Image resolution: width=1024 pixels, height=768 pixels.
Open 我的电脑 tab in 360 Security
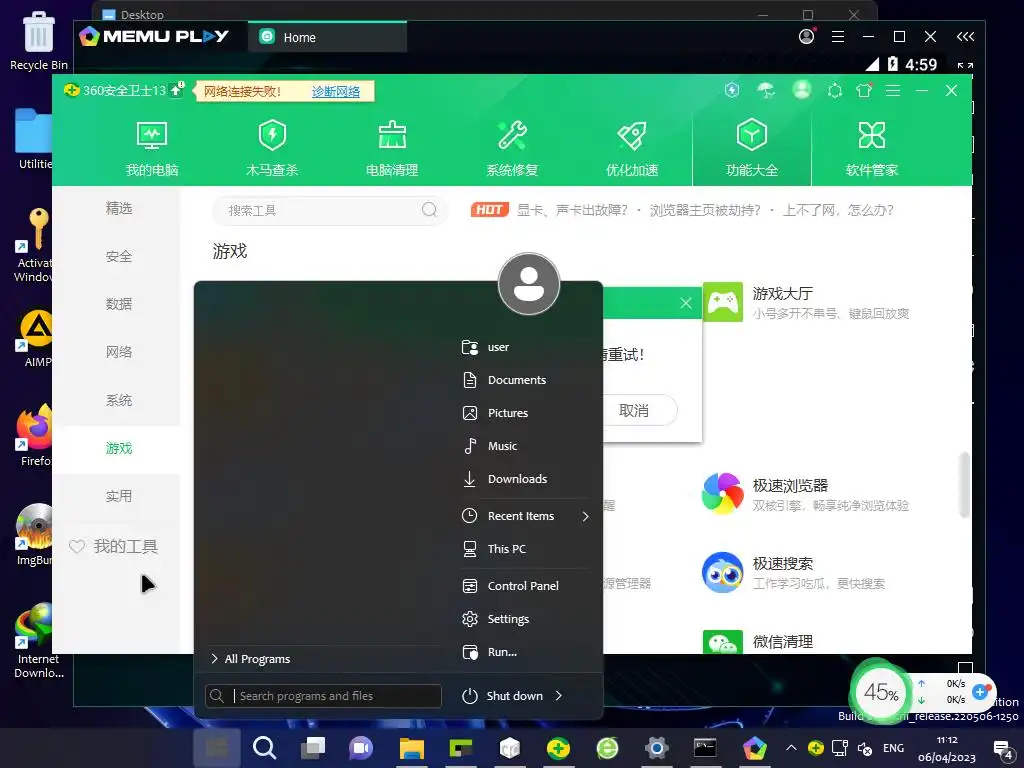(x=152, y=149)
